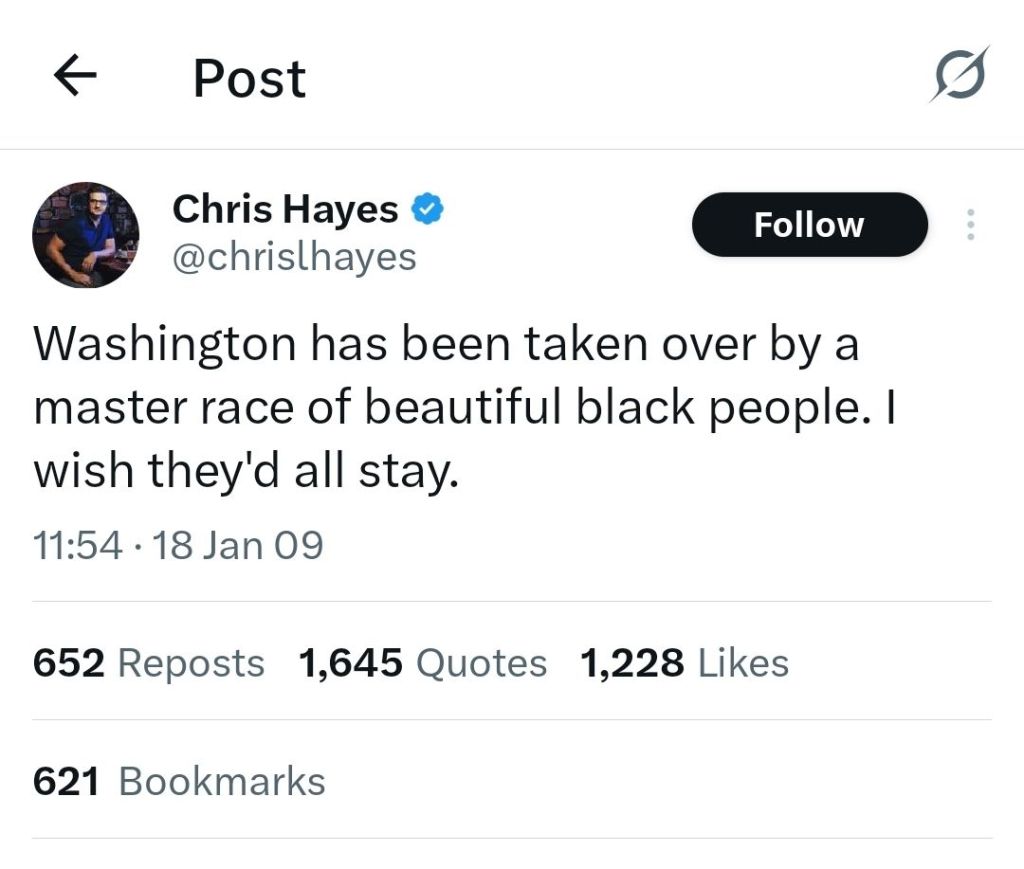Viewport: 1024px width, 869px height.
Task: Click the word Washington in the post
Action: click(x=165, y=346)
